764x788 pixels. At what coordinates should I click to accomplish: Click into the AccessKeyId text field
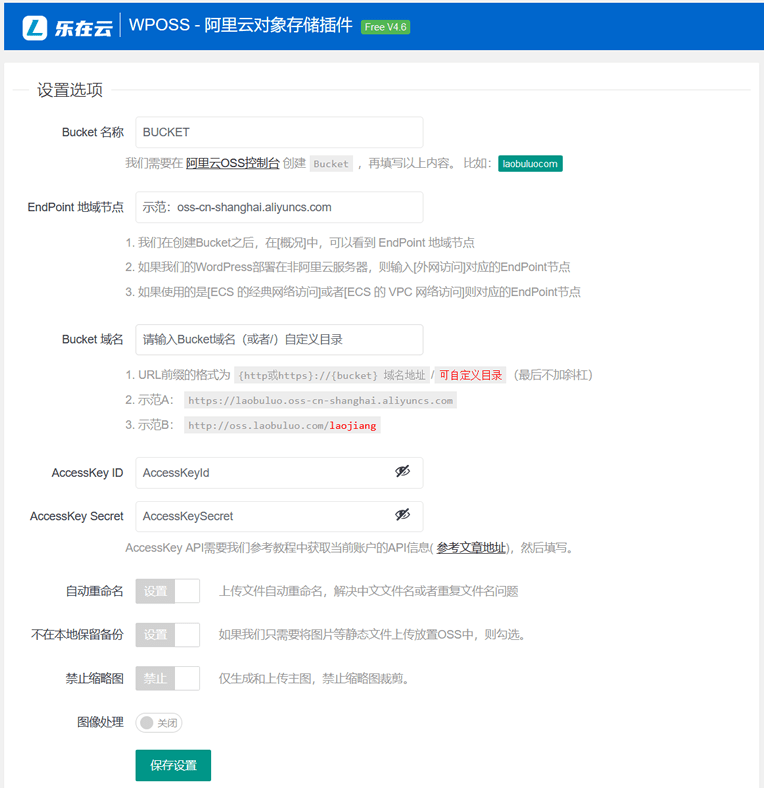pos(279,473)
